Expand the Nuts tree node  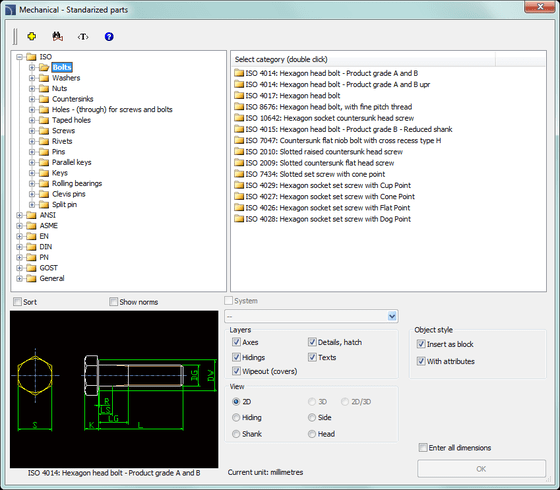pyautogui.click(x=32, y=89)
